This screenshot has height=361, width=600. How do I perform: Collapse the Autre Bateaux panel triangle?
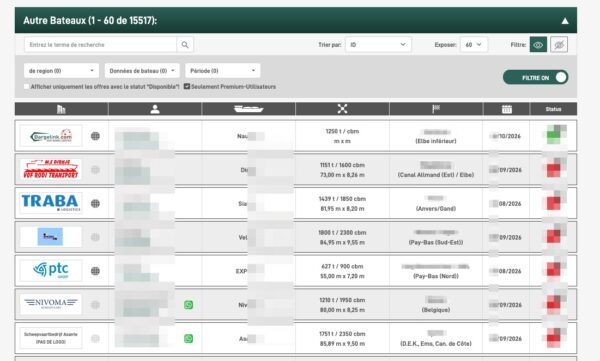tap(565, 21)
